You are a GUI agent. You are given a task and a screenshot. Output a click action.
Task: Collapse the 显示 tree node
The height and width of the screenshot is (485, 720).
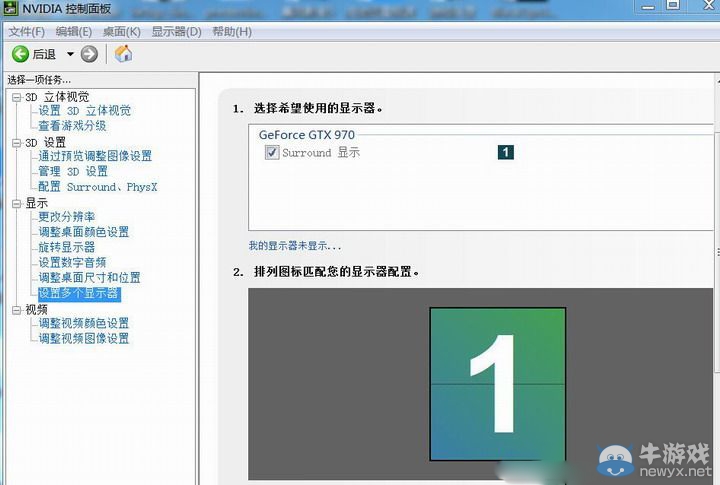tap(17, 203)
